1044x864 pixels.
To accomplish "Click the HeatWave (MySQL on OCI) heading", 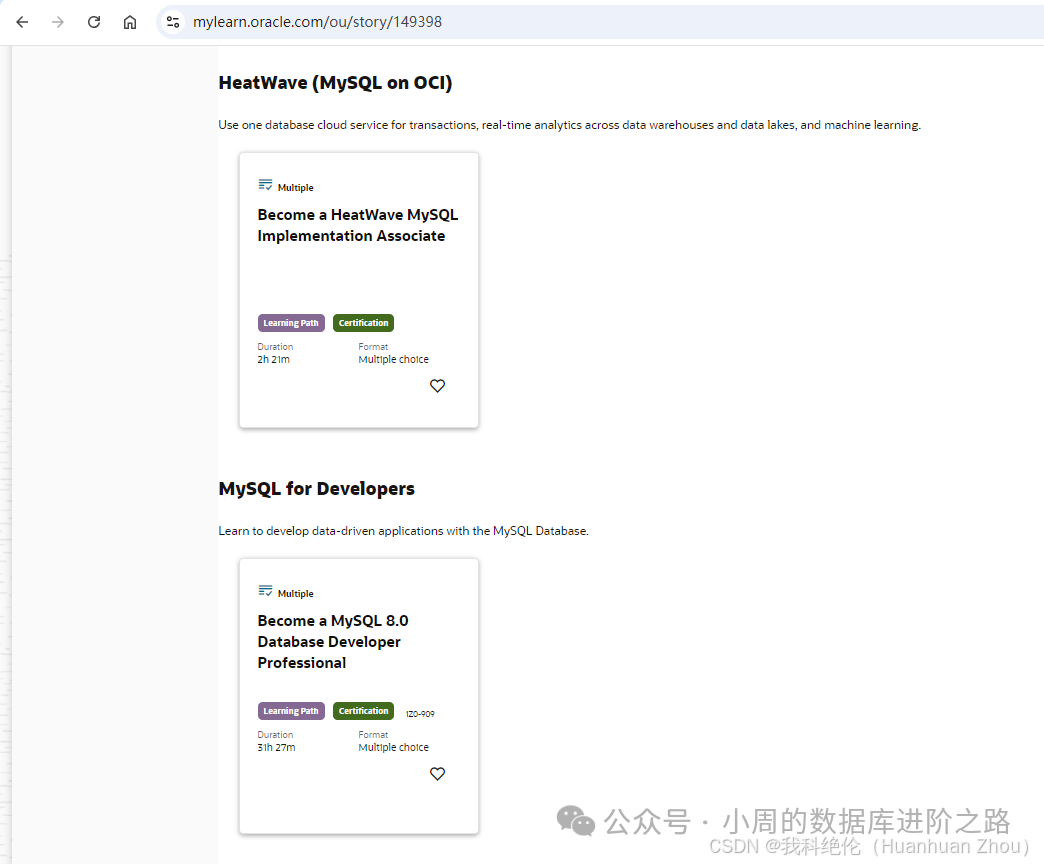I will [x=335, y=83].
